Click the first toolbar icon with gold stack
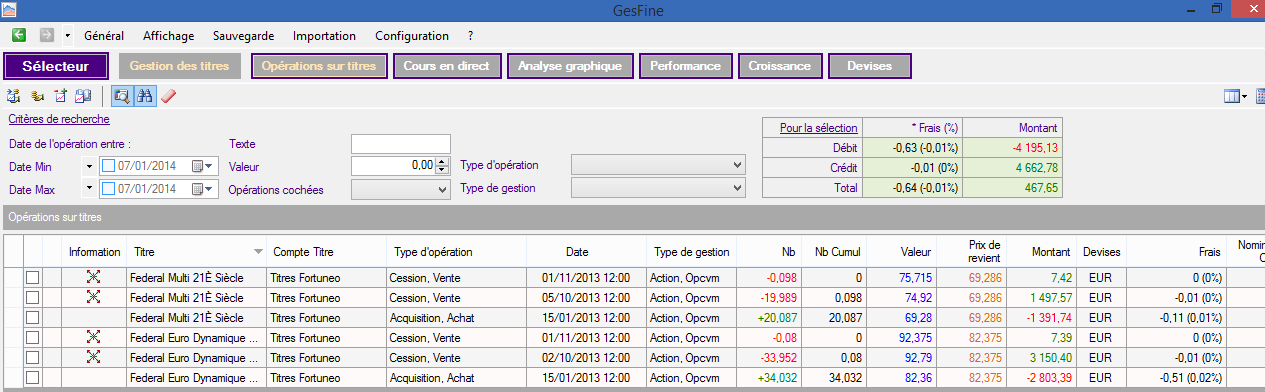The height and width of the screenshot is (392, 1265). pyautogui.click(x=14, y=96)
